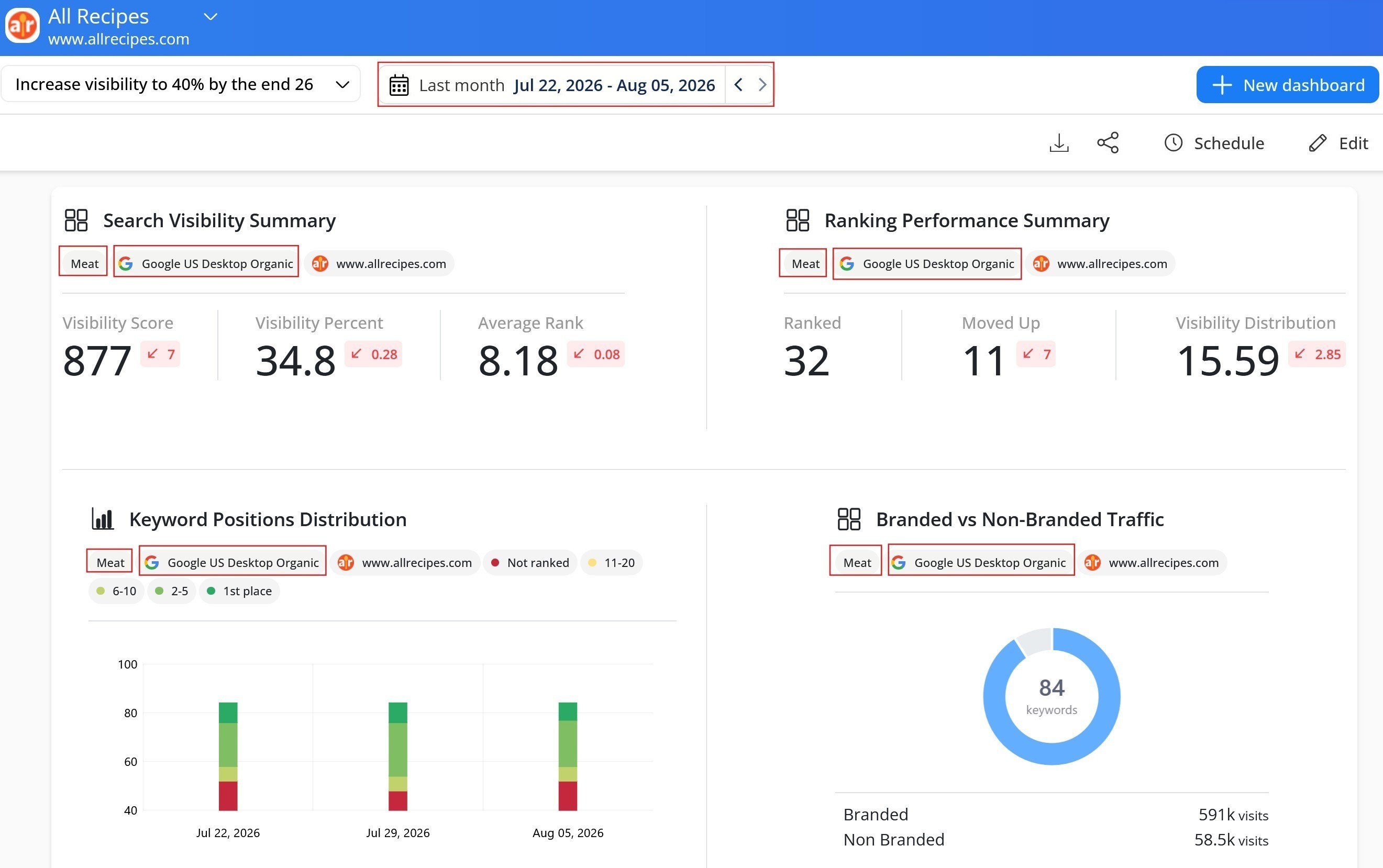Go to next date period arrow
Viewport: 1383px width, 868px height.
pos(762,85)
